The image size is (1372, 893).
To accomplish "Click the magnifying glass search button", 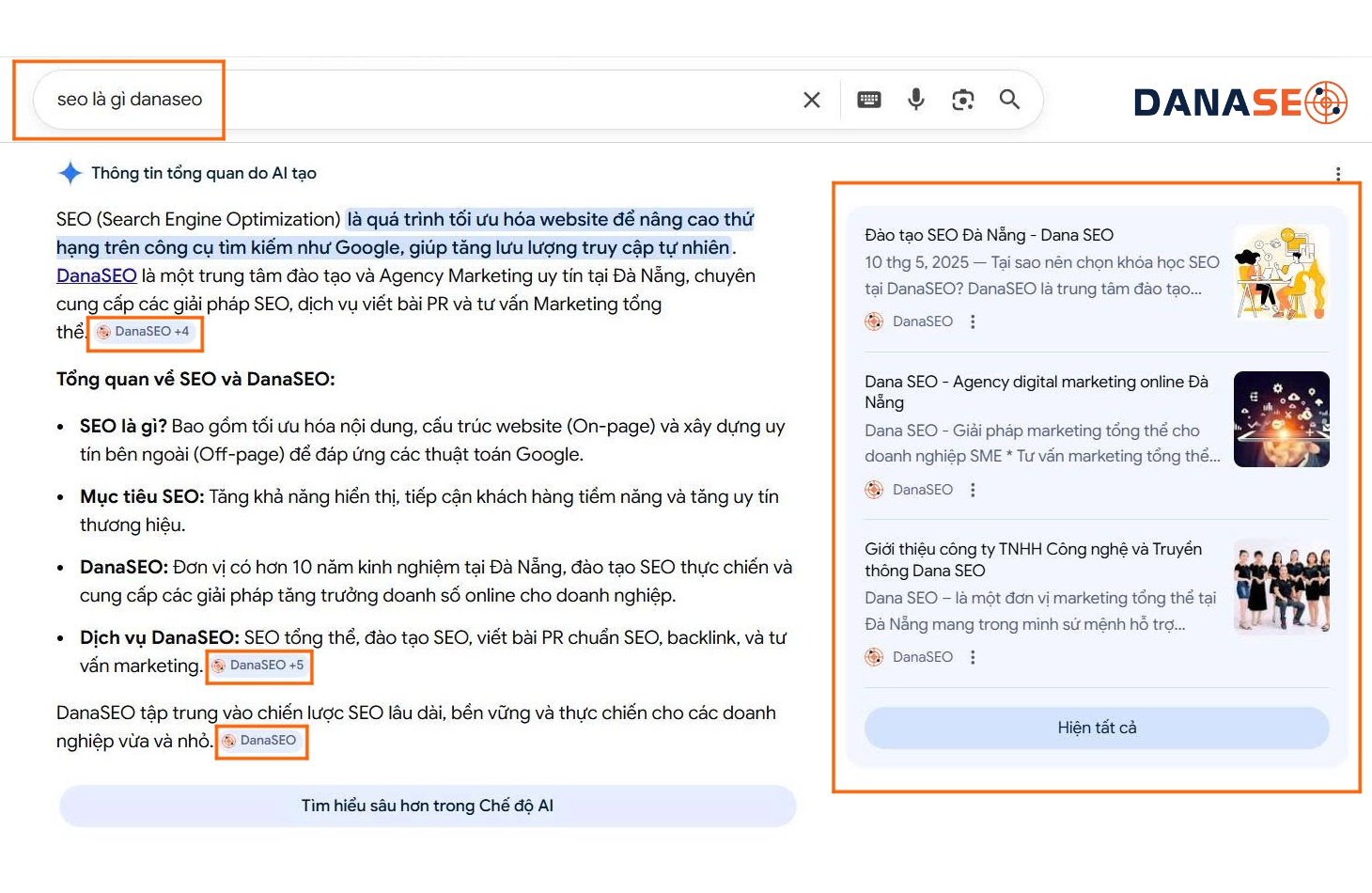I will point(1009,100).
